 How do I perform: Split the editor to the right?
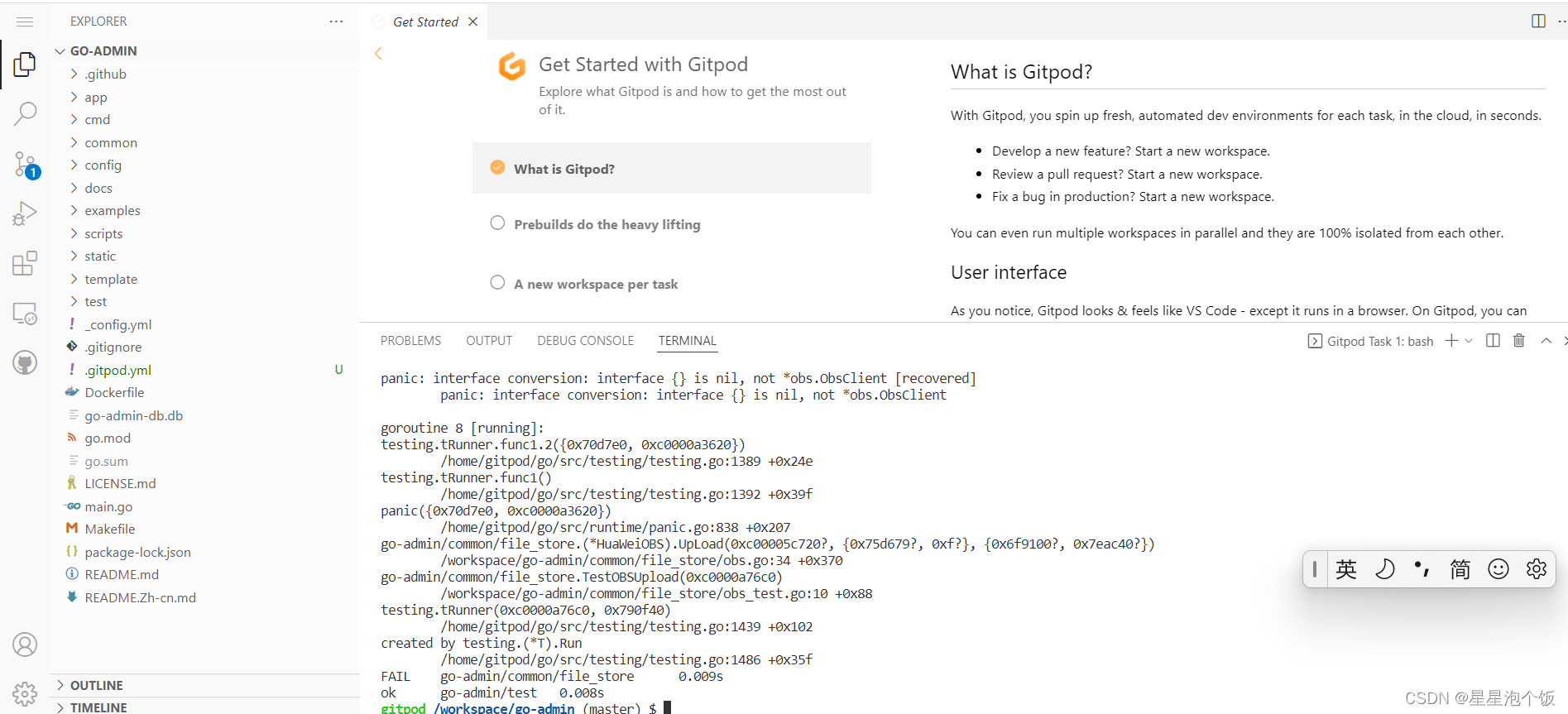pos(1538,22)
